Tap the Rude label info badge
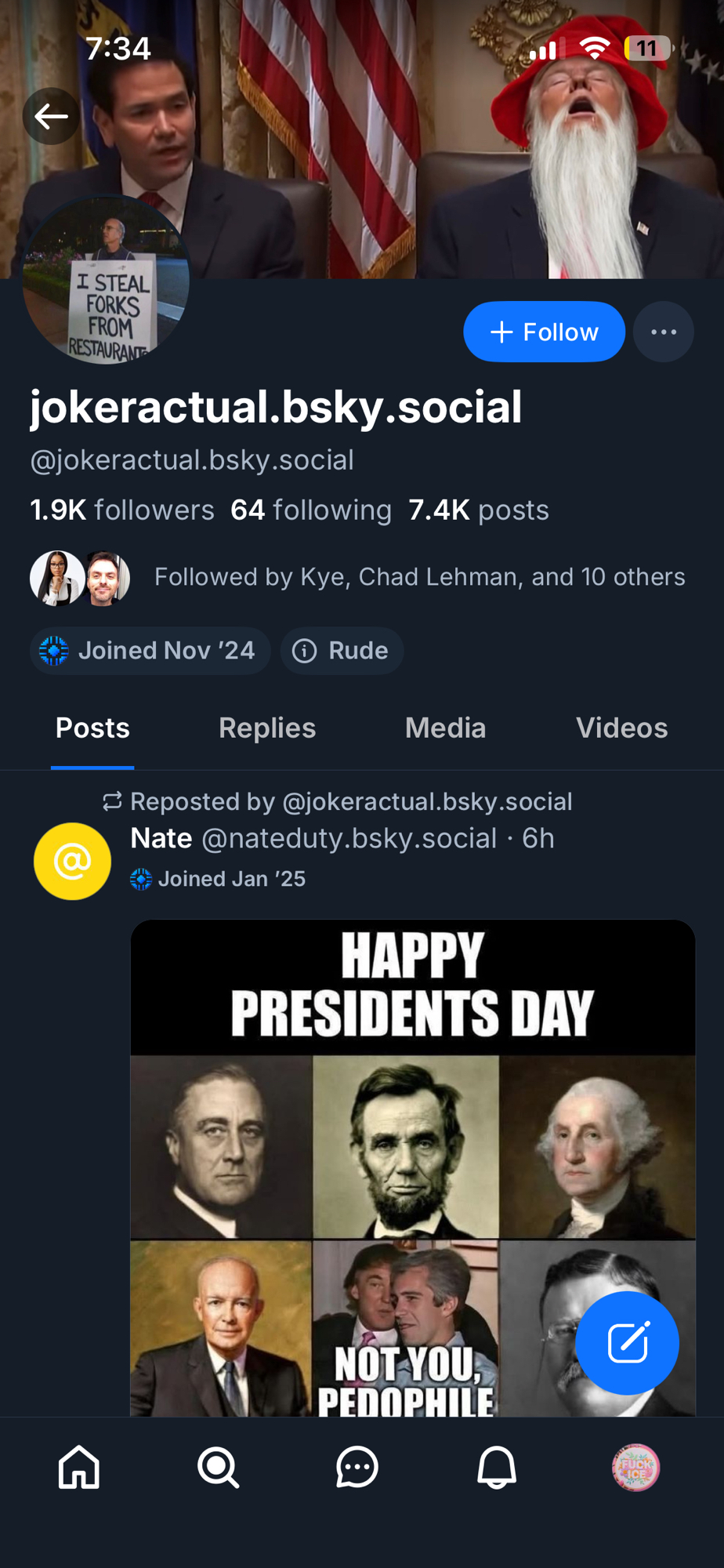 342,651
